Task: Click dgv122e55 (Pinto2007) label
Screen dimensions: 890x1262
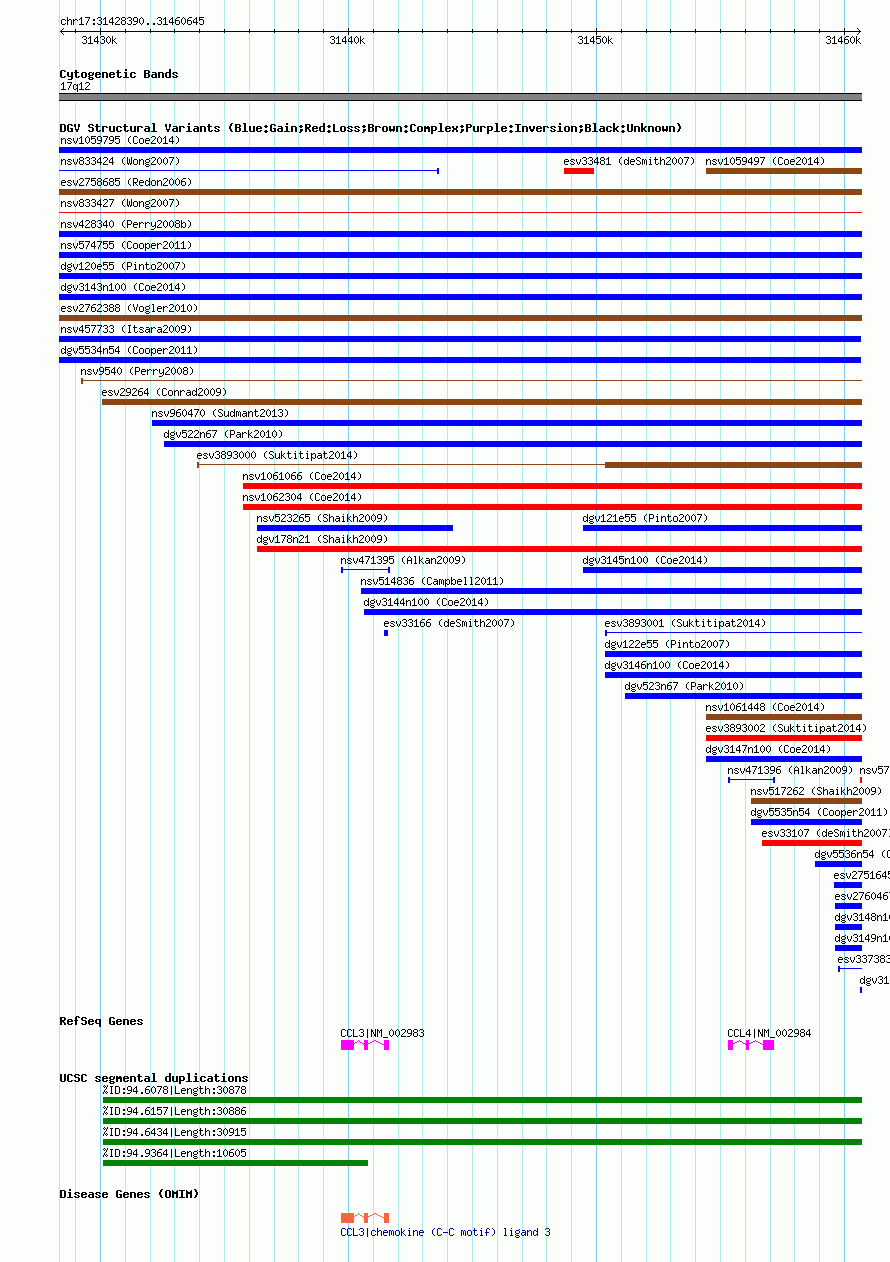Action: [668, 644]
